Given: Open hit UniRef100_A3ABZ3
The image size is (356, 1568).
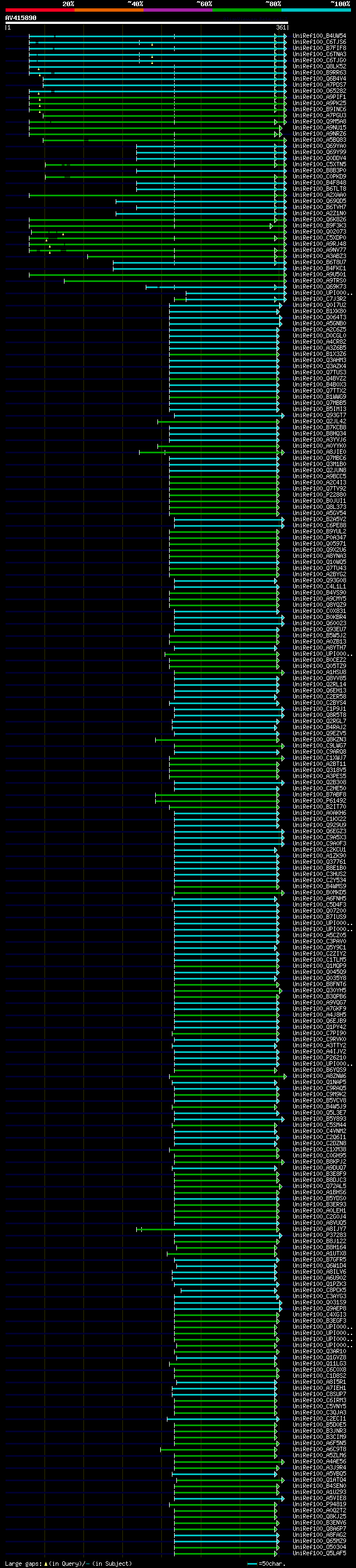Looking at the screenshot, I should (x=319, y=256).
